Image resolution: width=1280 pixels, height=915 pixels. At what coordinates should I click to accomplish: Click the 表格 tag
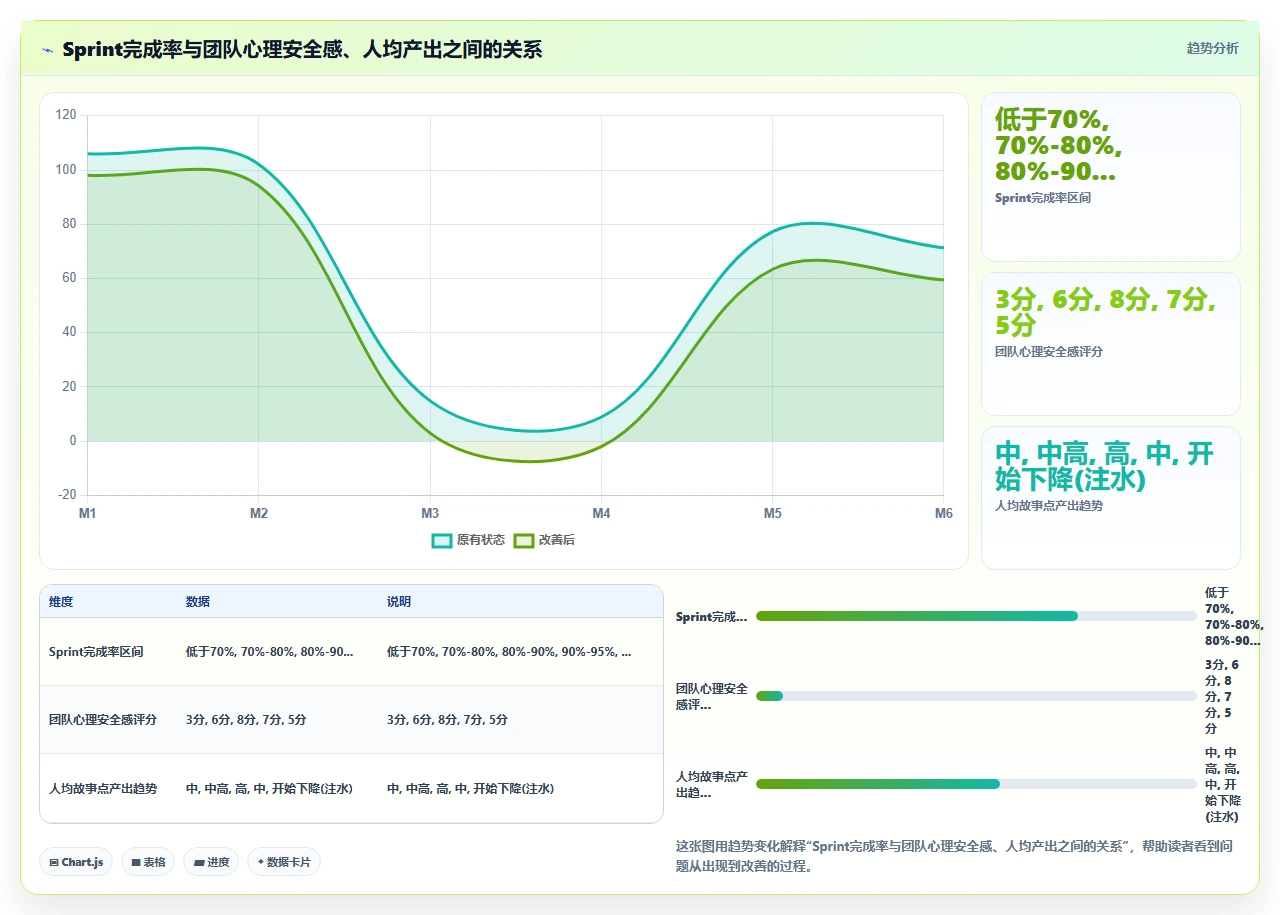tap(148, 862)
